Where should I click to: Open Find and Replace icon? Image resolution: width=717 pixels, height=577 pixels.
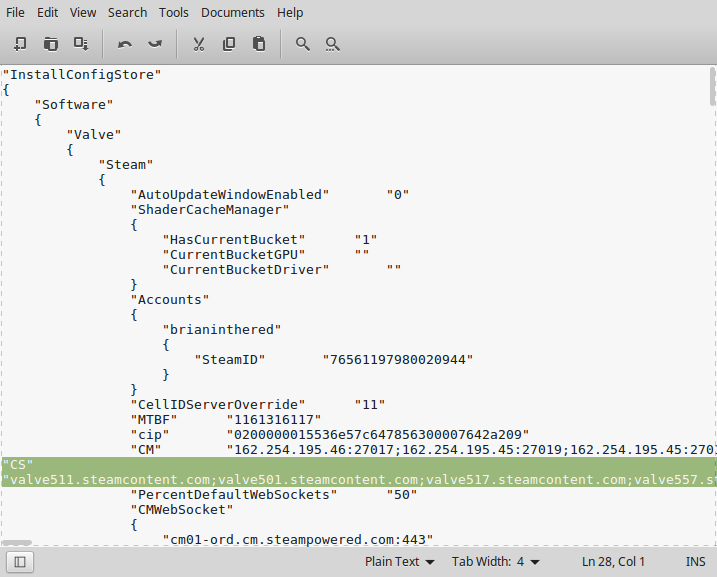coord(332,44)
